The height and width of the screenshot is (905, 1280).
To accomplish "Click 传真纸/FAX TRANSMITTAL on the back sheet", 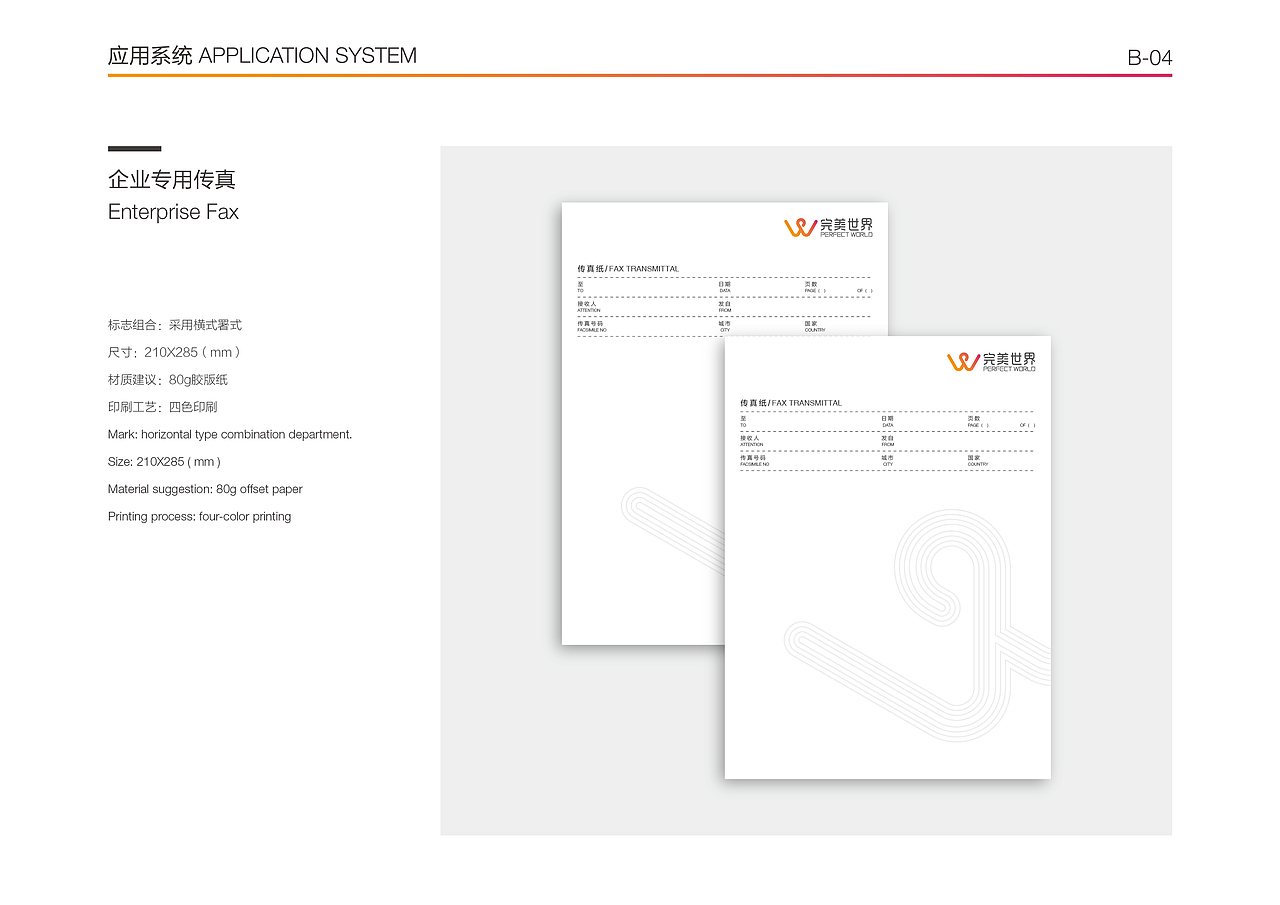I will [628, 269].
